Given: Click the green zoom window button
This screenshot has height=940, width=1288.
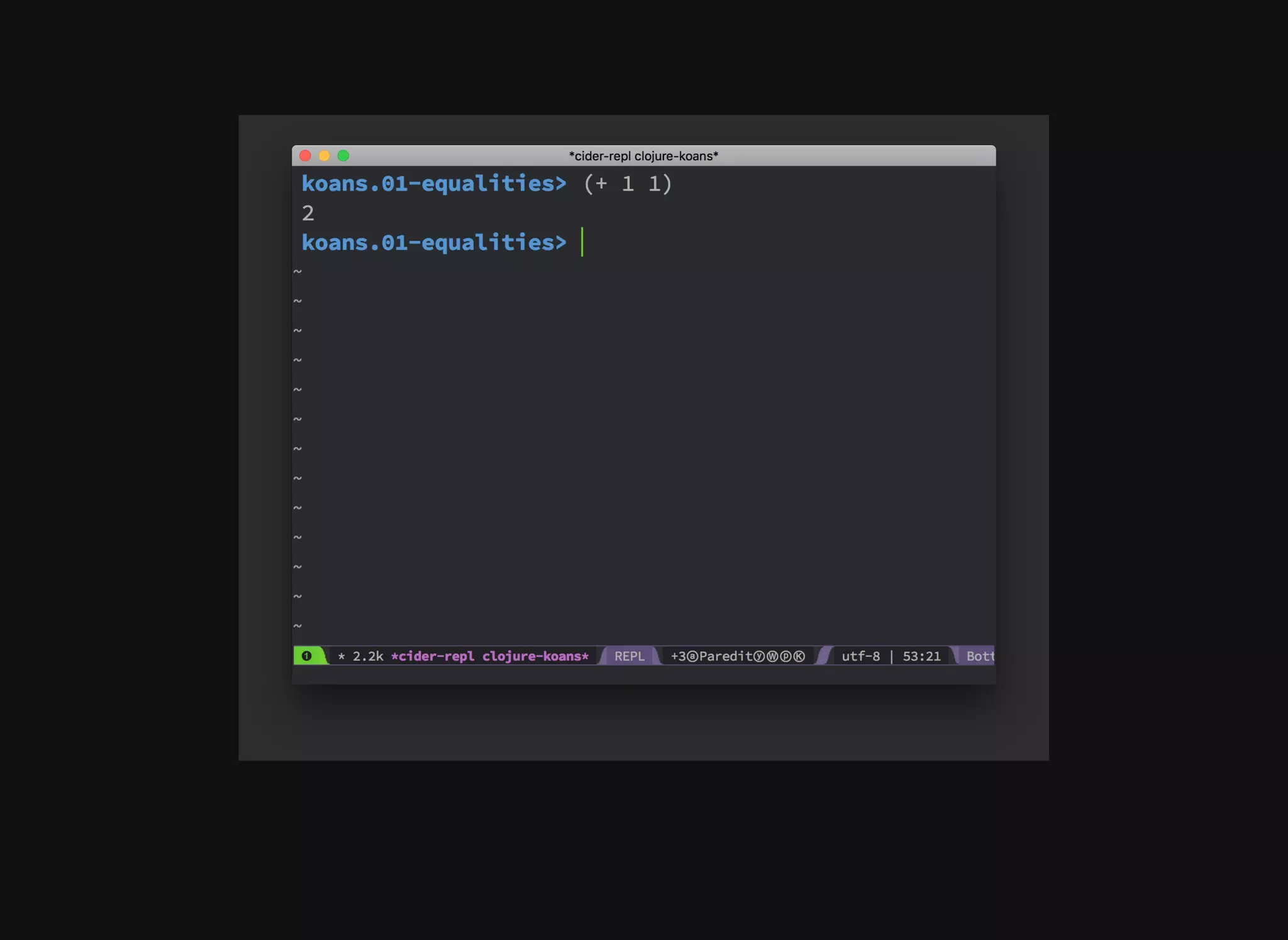Looking at the screenshot, I should click(x=343, y=155).
